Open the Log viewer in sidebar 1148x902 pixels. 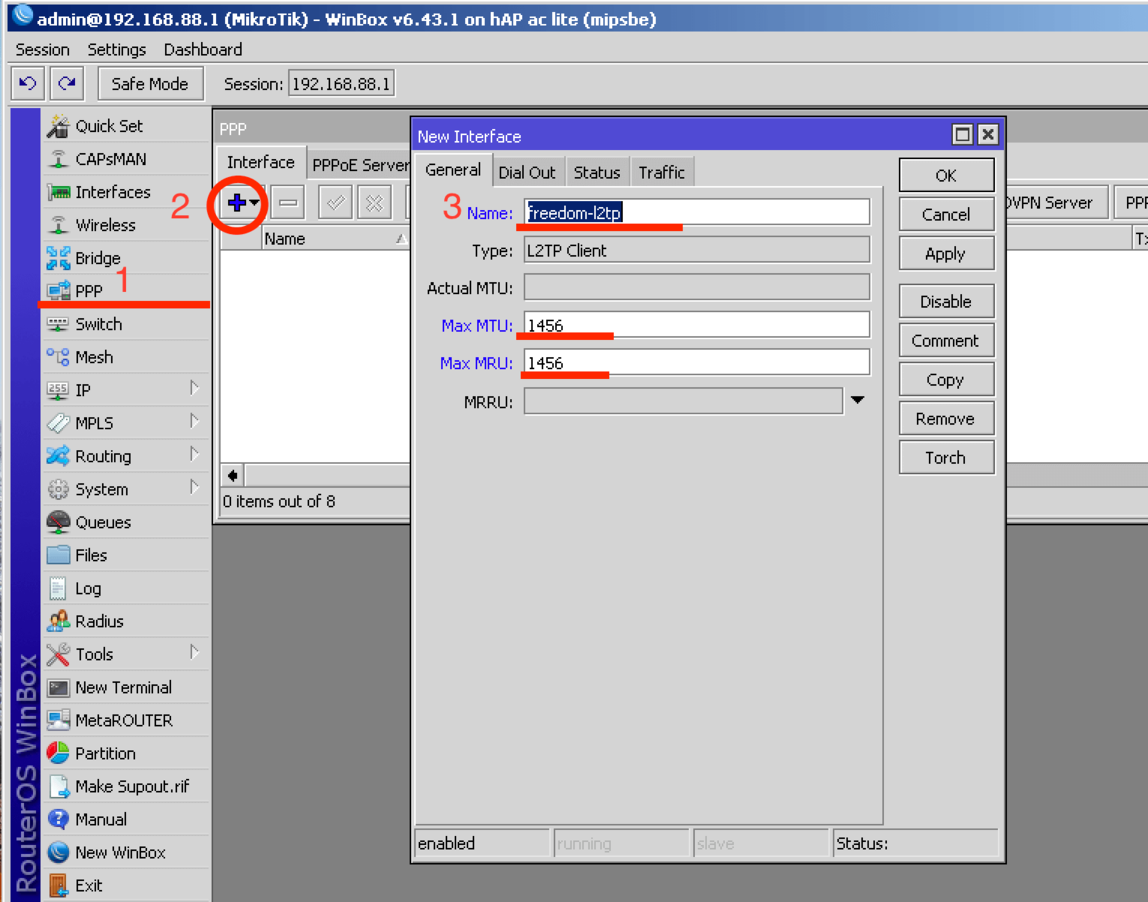[x=88, y=588]
